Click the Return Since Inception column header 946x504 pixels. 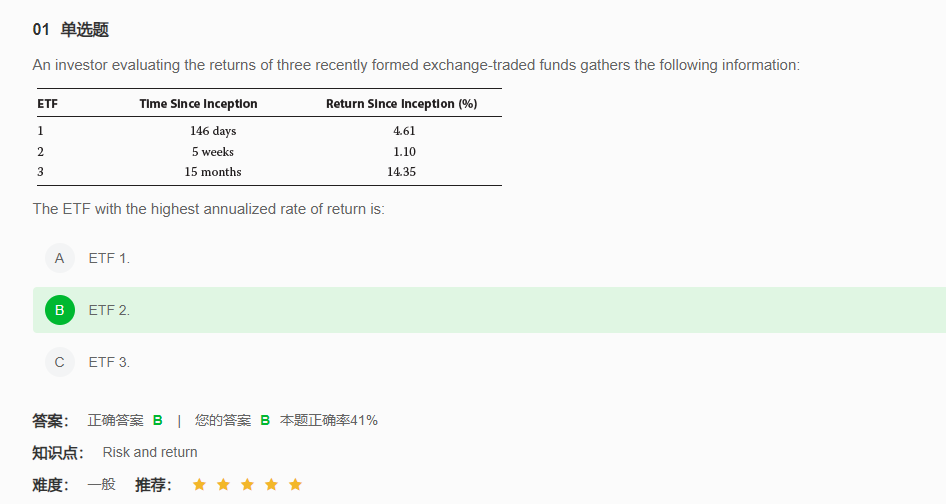click(402, 104)
